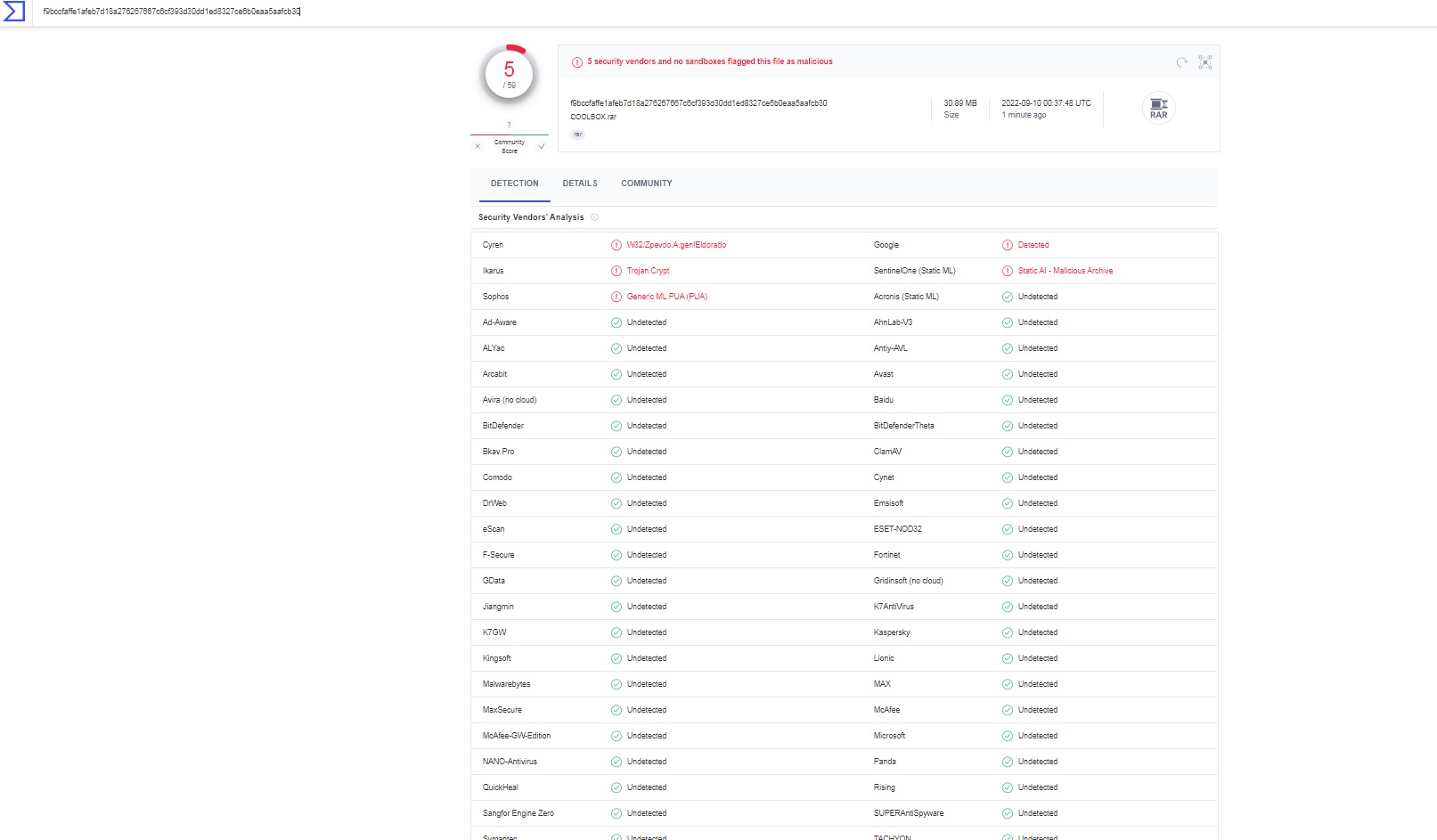
Task: Click the green check icon for Comodo
Action: (x=616, y=477)
